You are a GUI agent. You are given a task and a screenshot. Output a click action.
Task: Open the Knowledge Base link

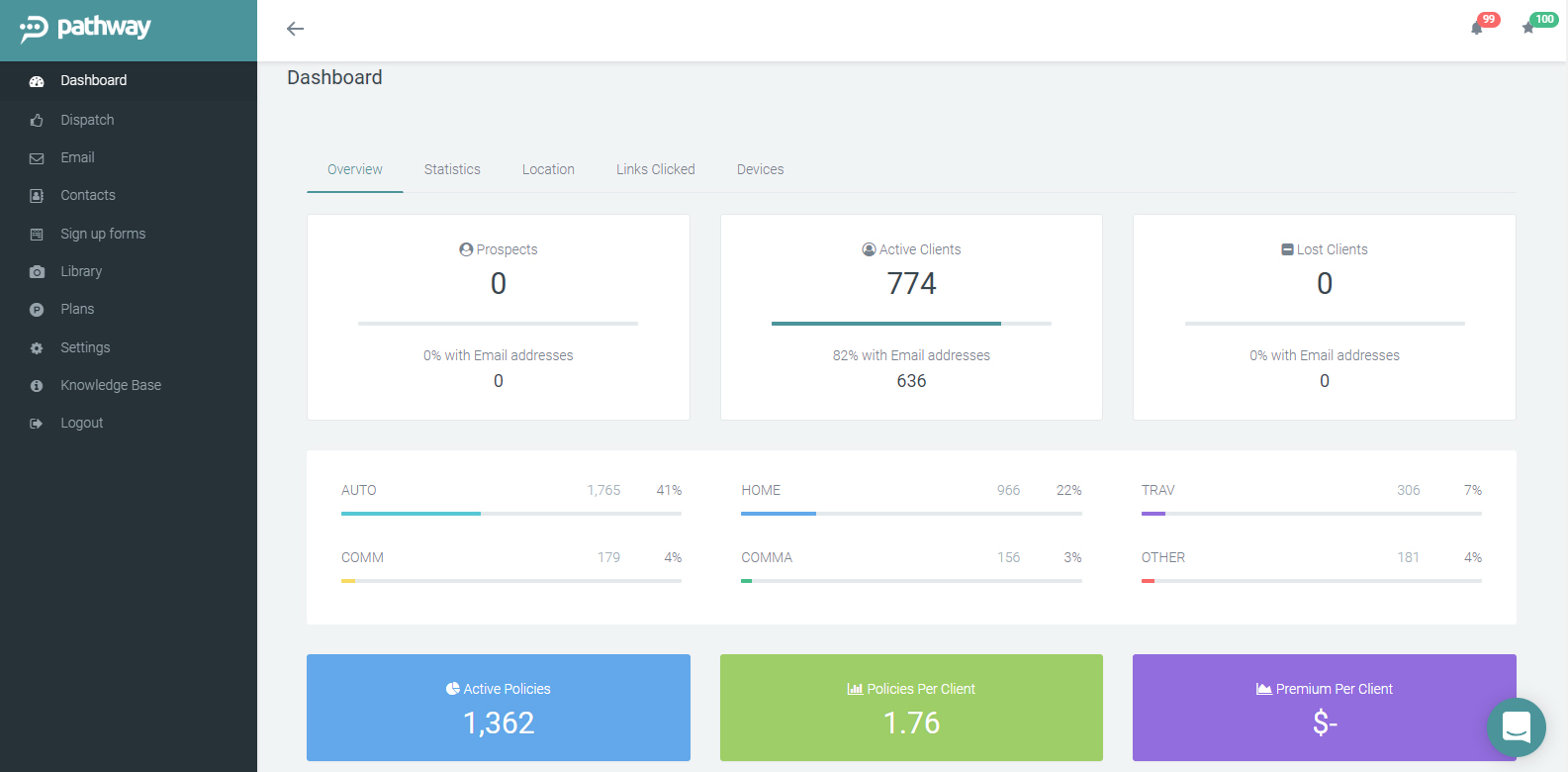point(111,385)
